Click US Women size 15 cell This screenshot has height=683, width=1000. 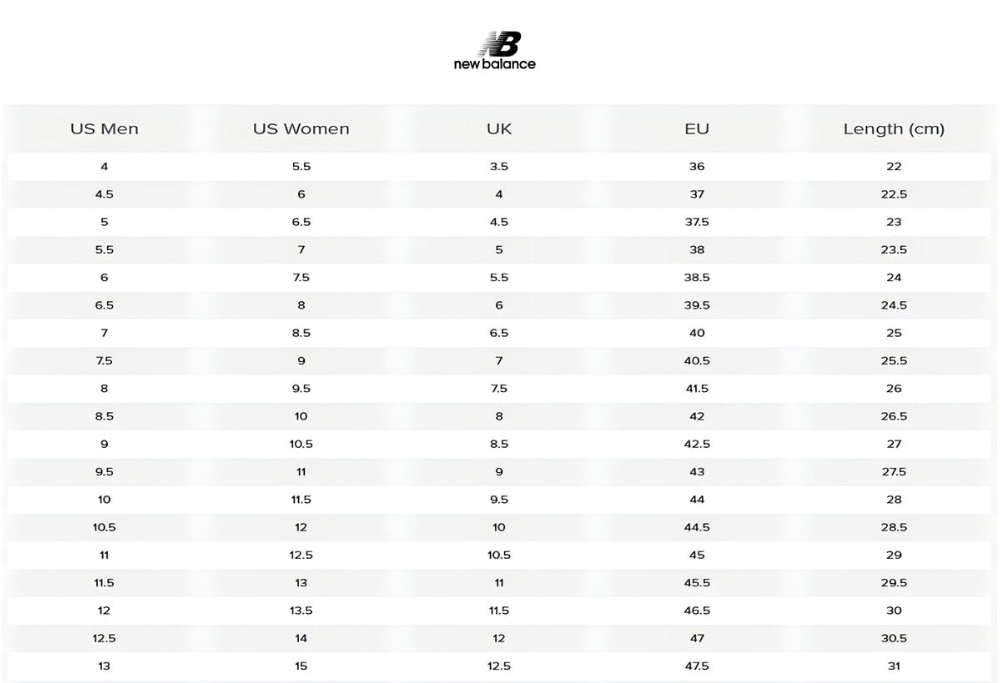pyautogui.click(x=301, y=666)
